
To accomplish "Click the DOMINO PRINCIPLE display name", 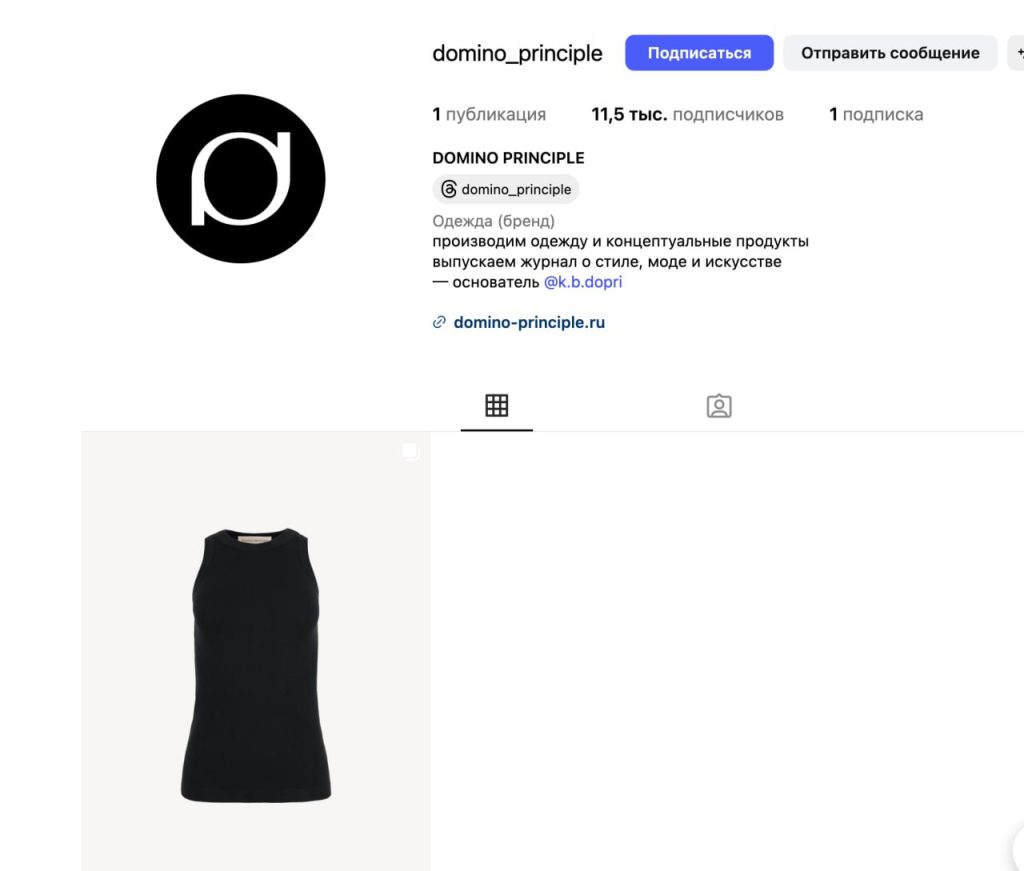I will click(x=508, y=158).
